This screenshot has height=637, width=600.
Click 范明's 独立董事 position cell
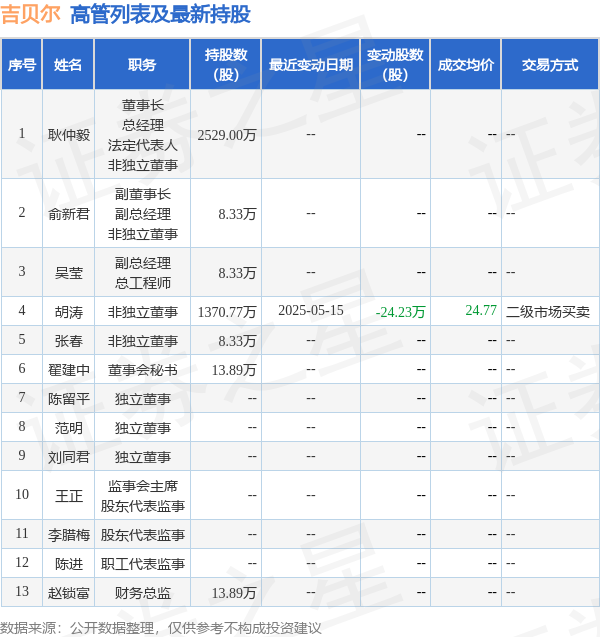[143, 428]
